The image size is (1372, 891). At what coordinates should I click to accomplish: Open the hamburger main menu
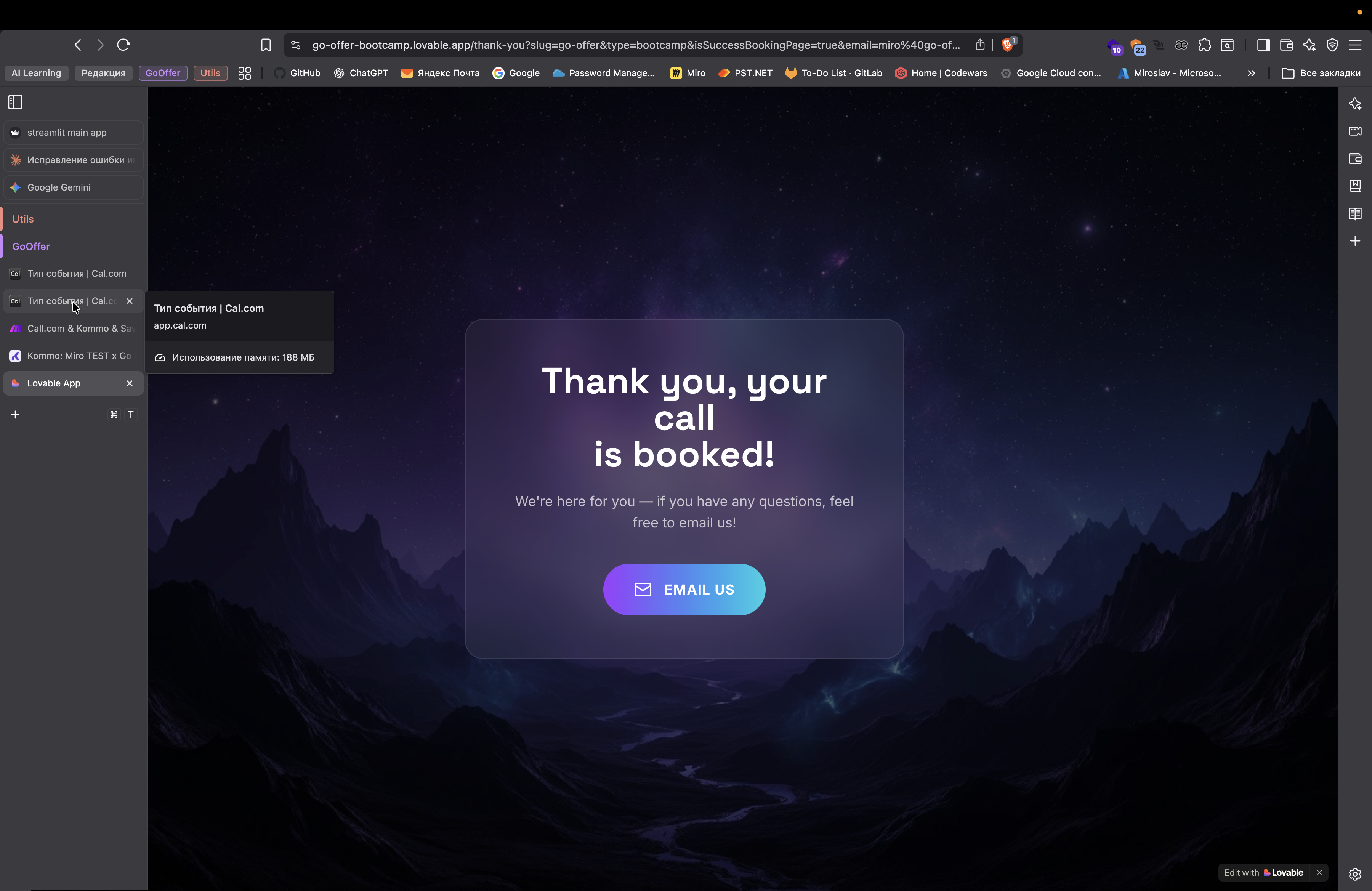1355,45
